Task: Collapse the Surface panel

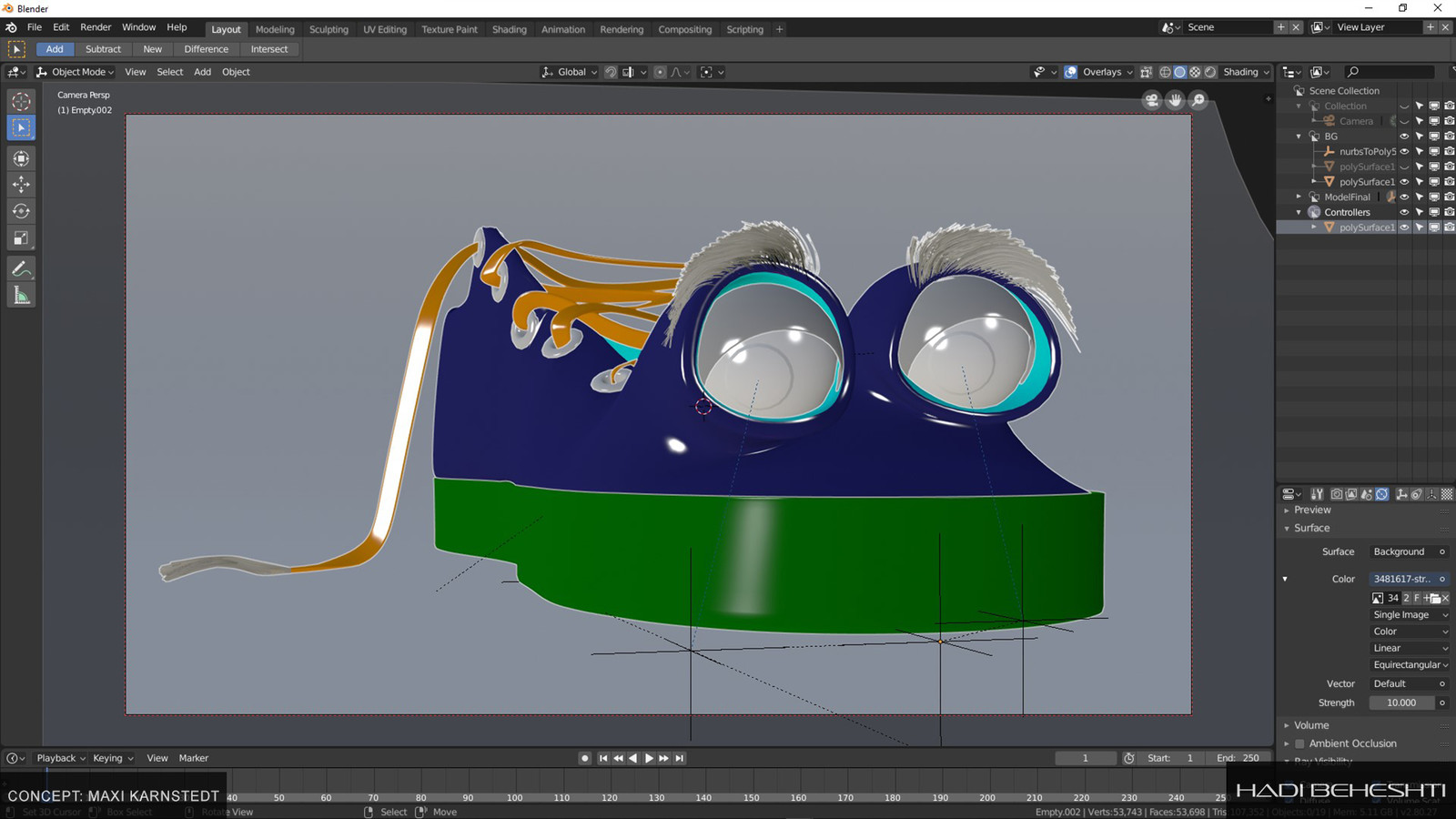Action: [1287, 529]
